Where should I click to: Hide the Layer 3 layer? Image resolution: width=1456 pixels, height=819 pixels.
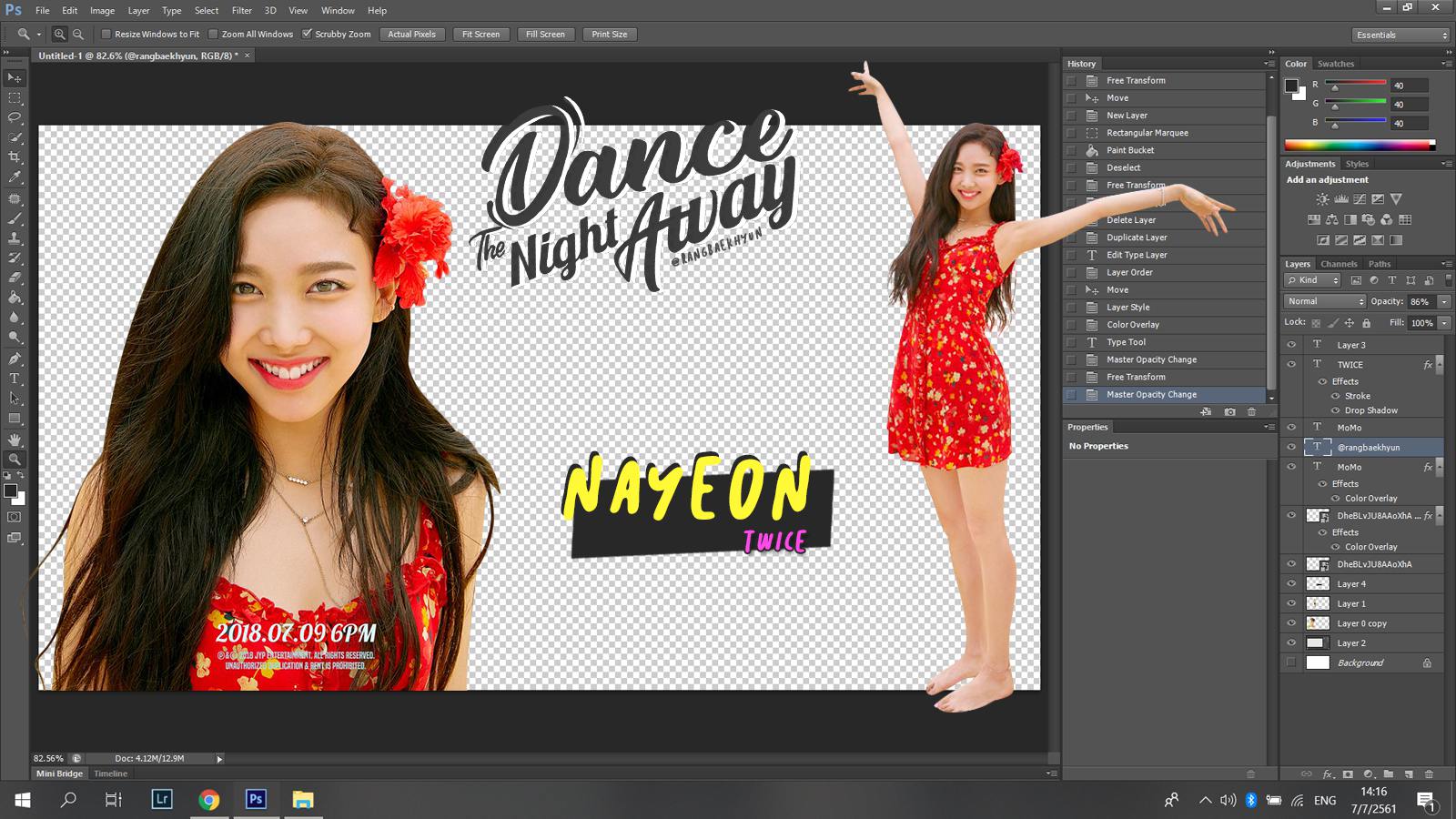(1290, 345)
